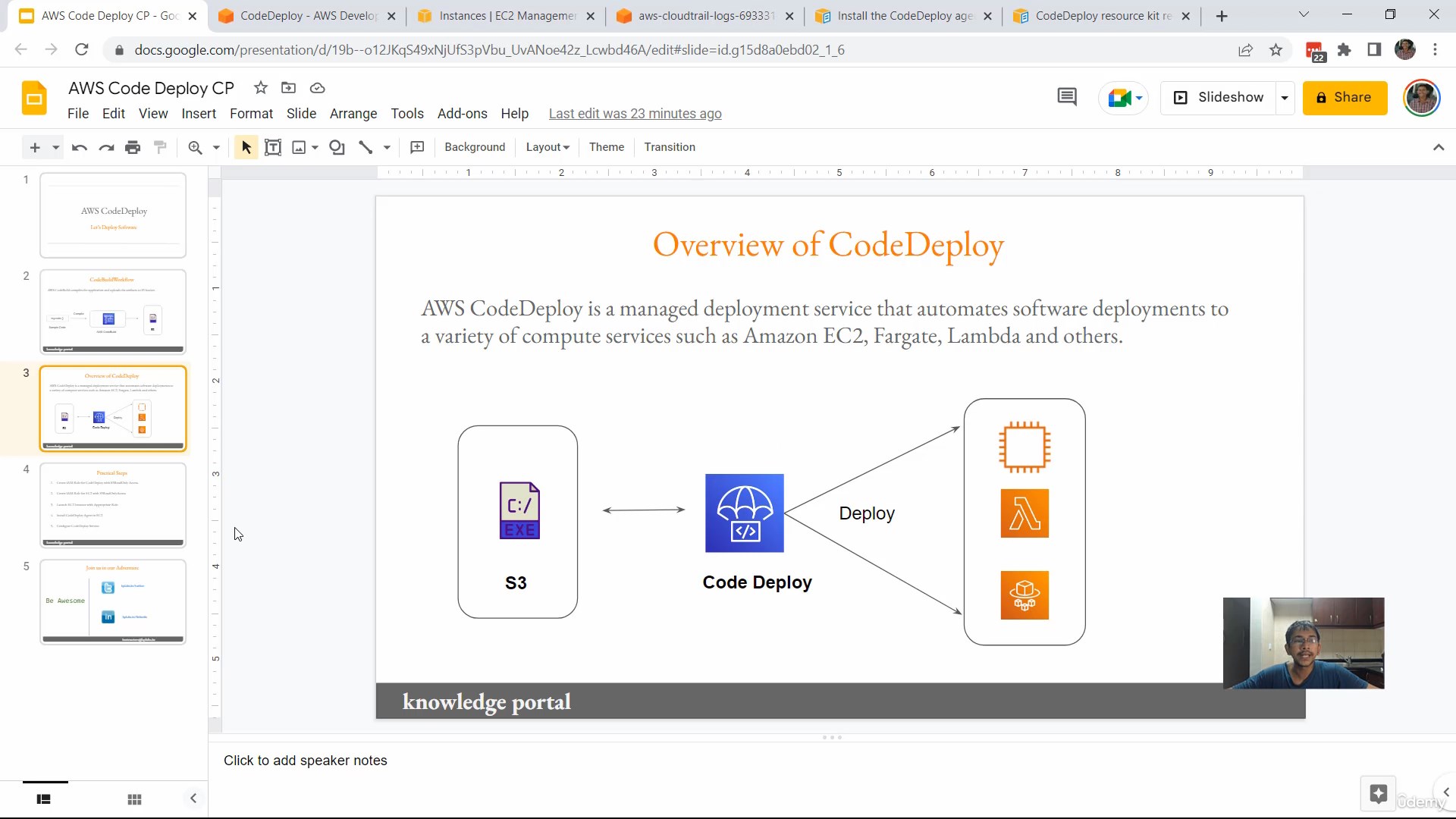The height and width of the screenshot is (819, 1456).
Task: Click the Redo icon
Action: (x=106, y=147)
